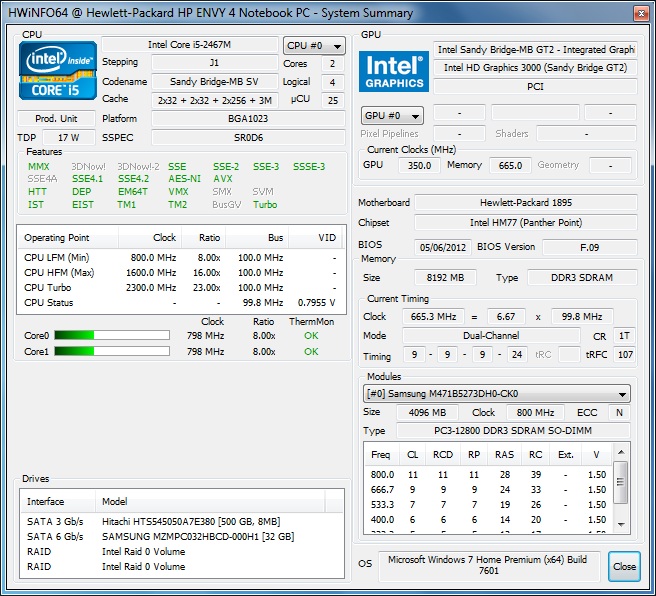
Task: Click the Ratio column header in operating table
Action: click(203, 238)
